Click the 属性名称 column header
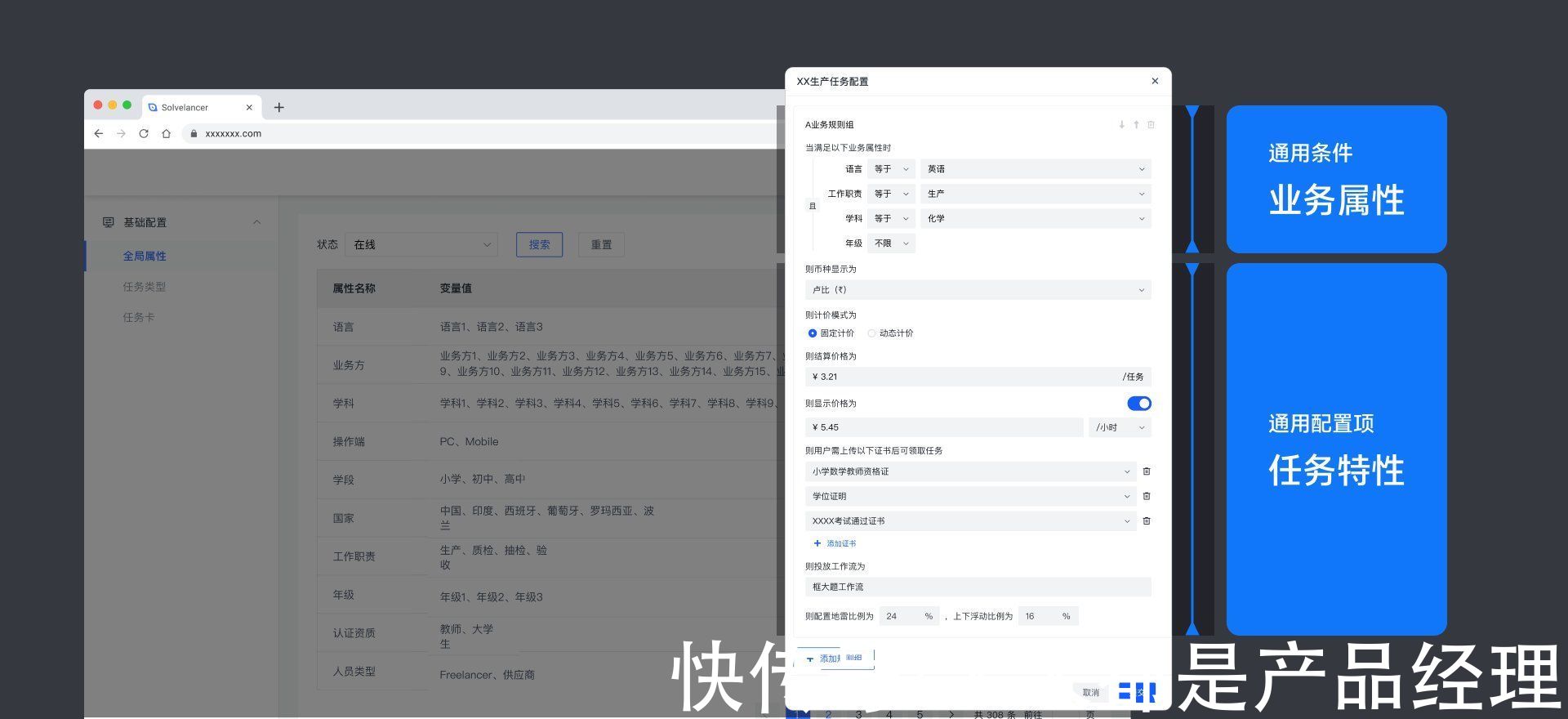 pyautogui.click(x=354, y=288)
